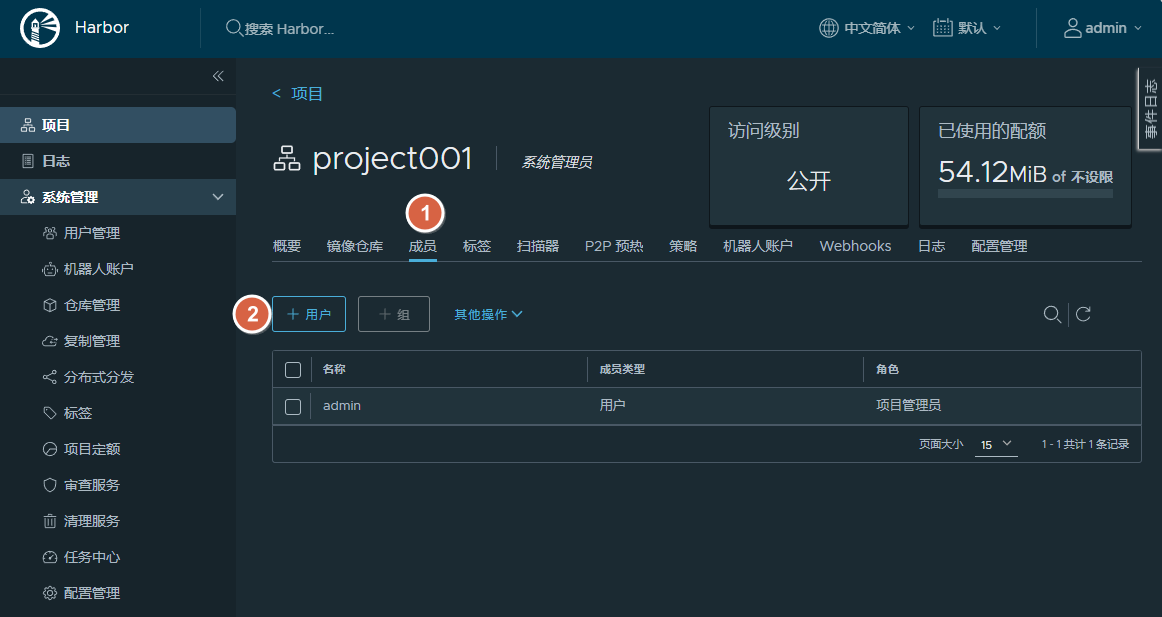Switch to the 概要 tab
This screenshot has width=1162, height=617.
click(x=287, y=246)
